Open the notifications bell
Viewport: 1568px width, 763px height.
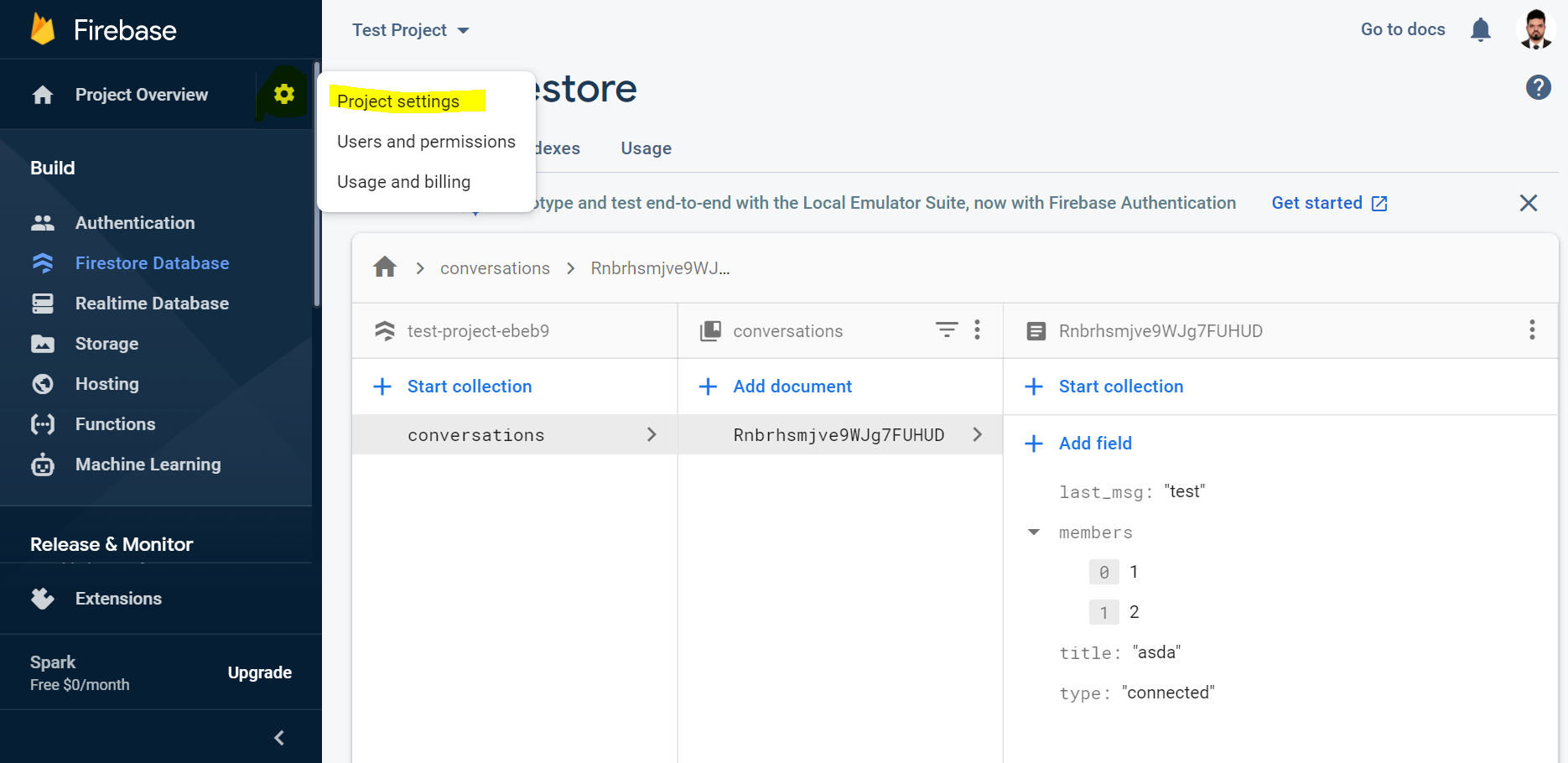point(1481,30)
